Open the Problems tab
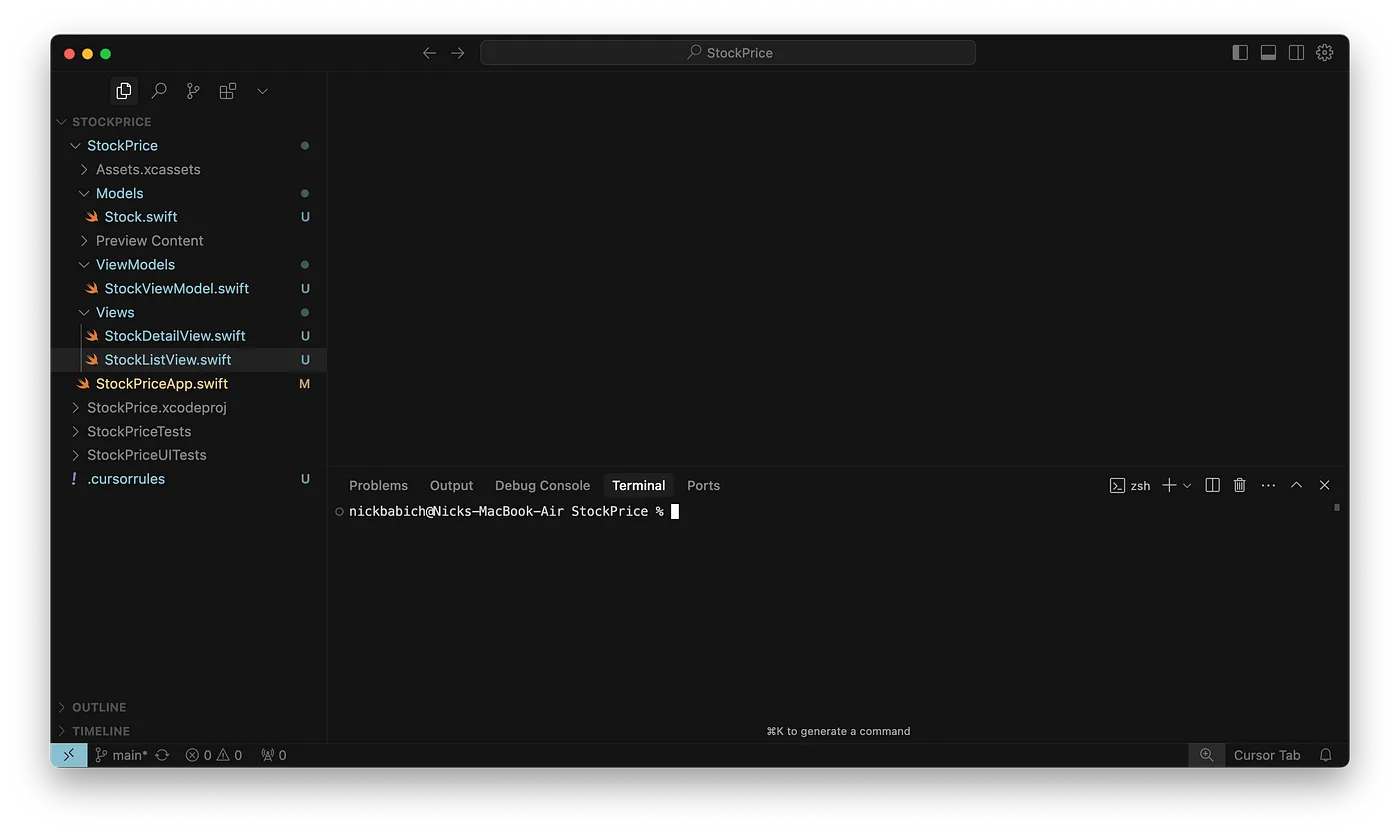The width and height of the screenshot is (1400, 834). tap(378, 485)
